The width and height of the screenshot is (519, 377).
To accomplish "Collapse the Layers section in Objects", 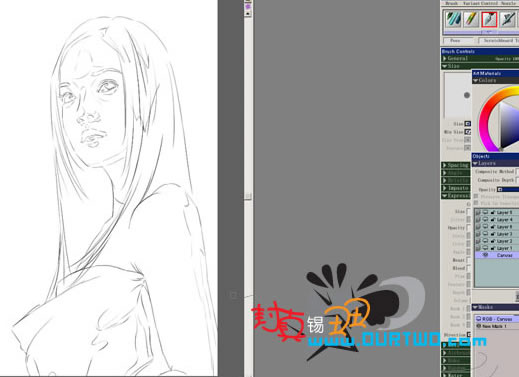I will (x=475, y=164).
